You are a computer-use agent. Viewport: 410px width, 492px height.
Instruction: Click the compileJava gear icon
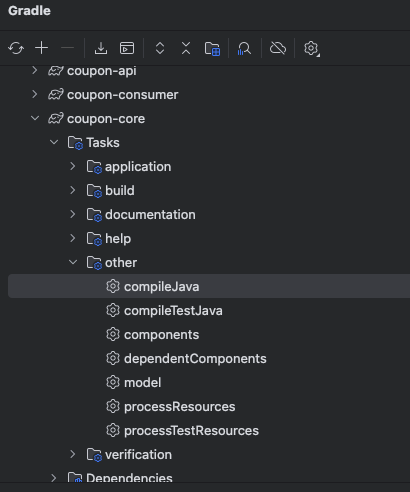113,286
